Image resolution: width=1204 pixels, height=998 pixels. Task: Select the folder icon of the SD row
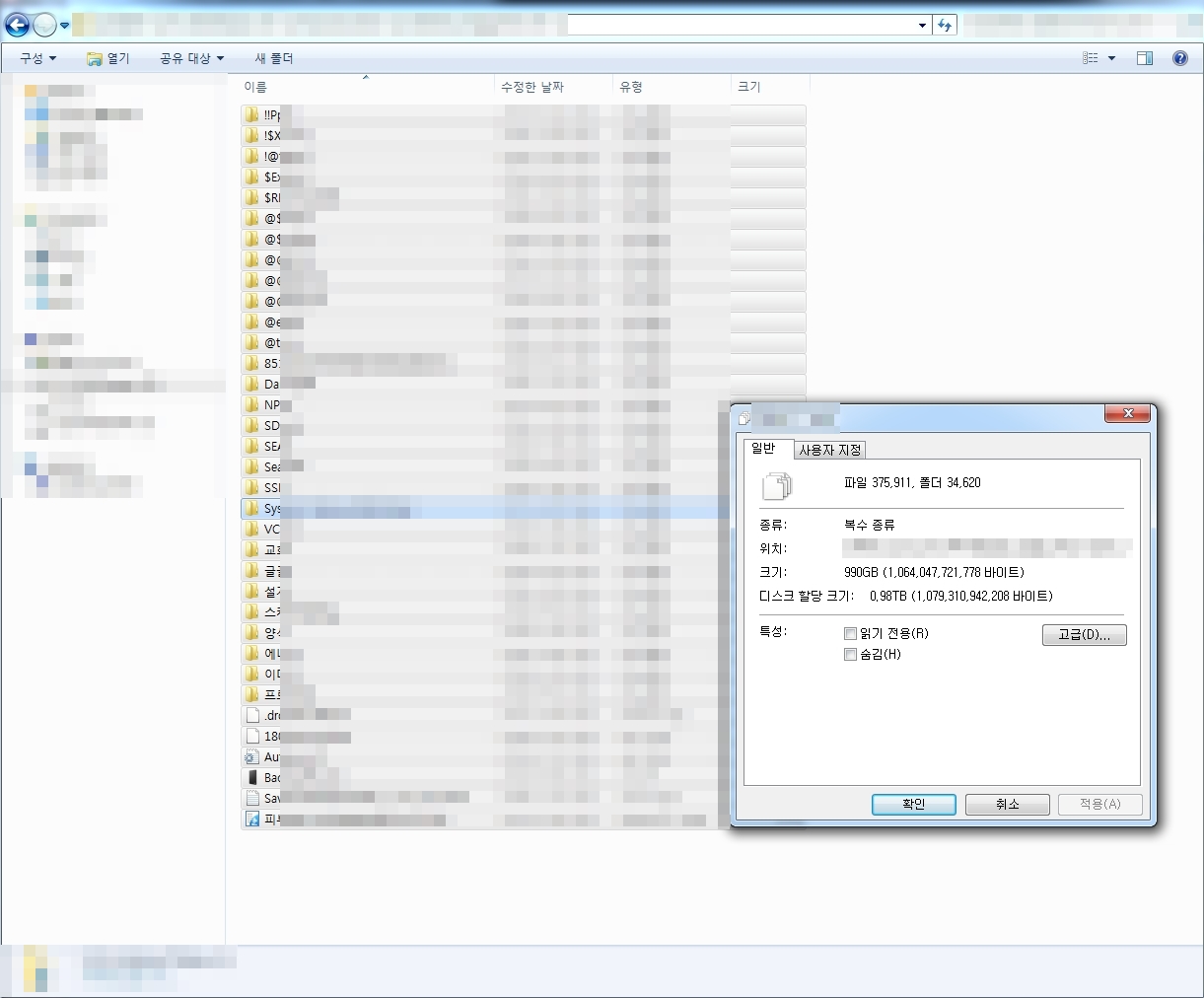(251, 425)
